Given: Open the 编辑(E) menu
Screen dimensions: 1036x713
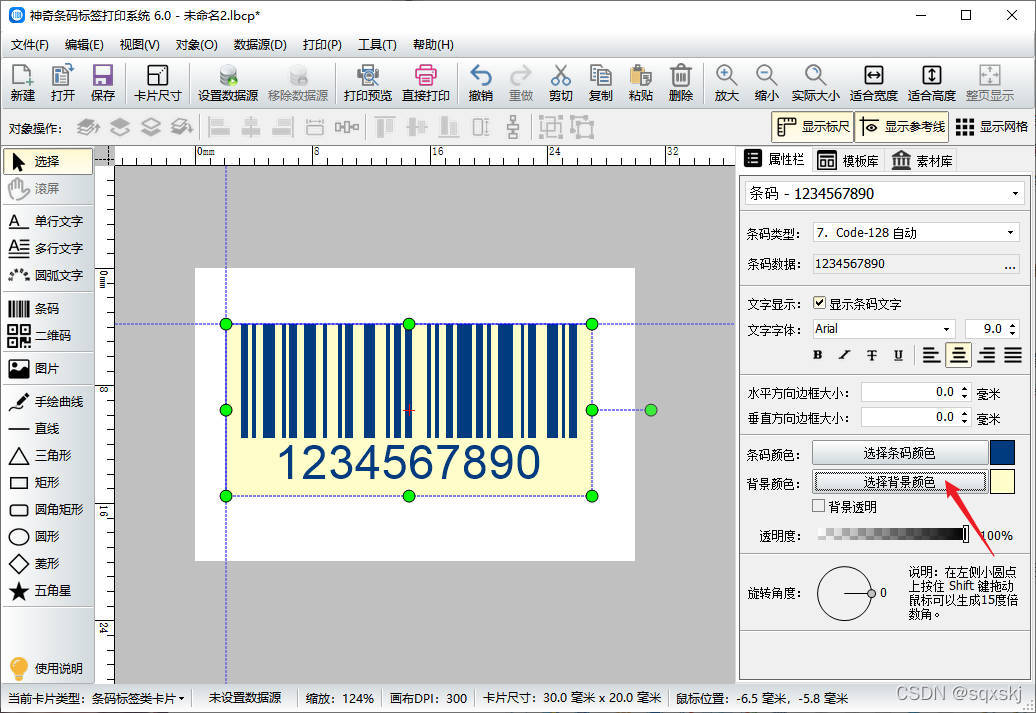Looking at the screenshot, I should point(84,44).
